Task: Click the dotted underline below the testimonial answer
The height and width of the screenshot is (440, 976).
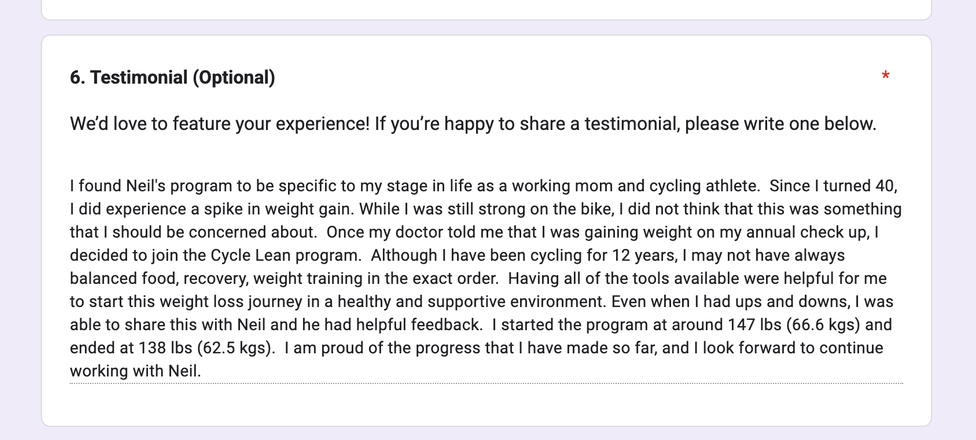Action: click(486, 383)
